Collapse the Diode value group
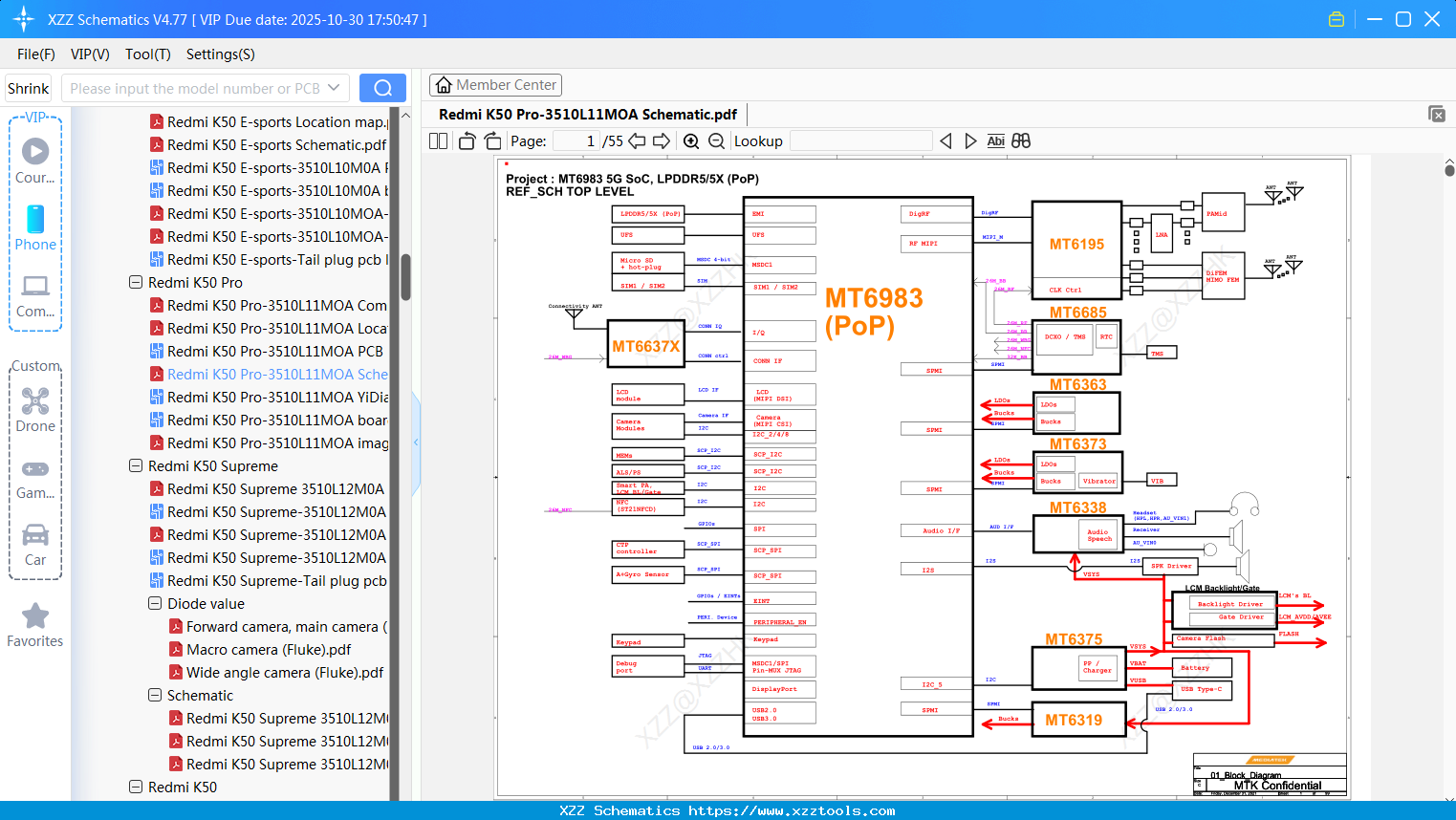 [x=154, y=603]
